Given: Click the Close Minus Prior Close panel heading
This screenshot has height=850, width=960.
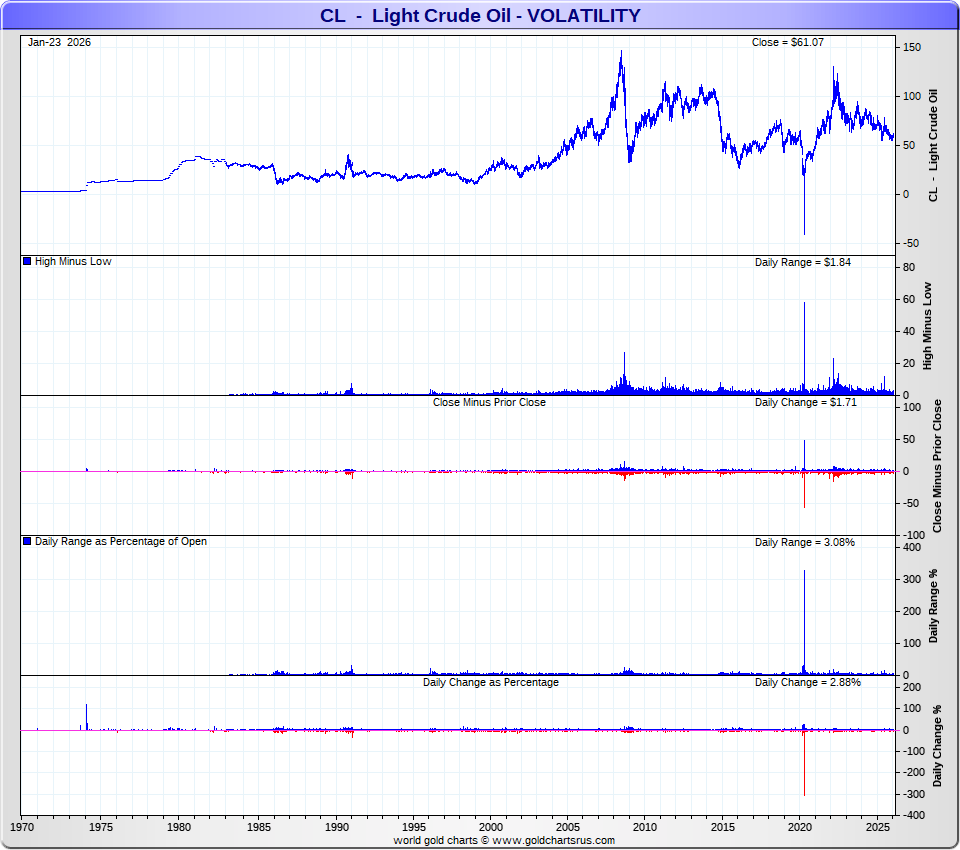Looking at the screenshot, I should [489, 402].
